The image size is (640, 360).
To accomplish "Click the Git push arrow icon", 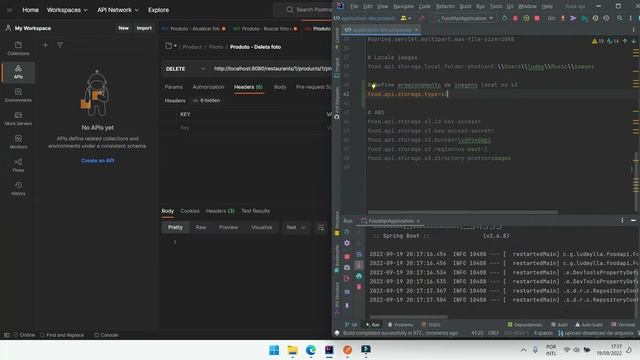I will click(x=573, y=18).
